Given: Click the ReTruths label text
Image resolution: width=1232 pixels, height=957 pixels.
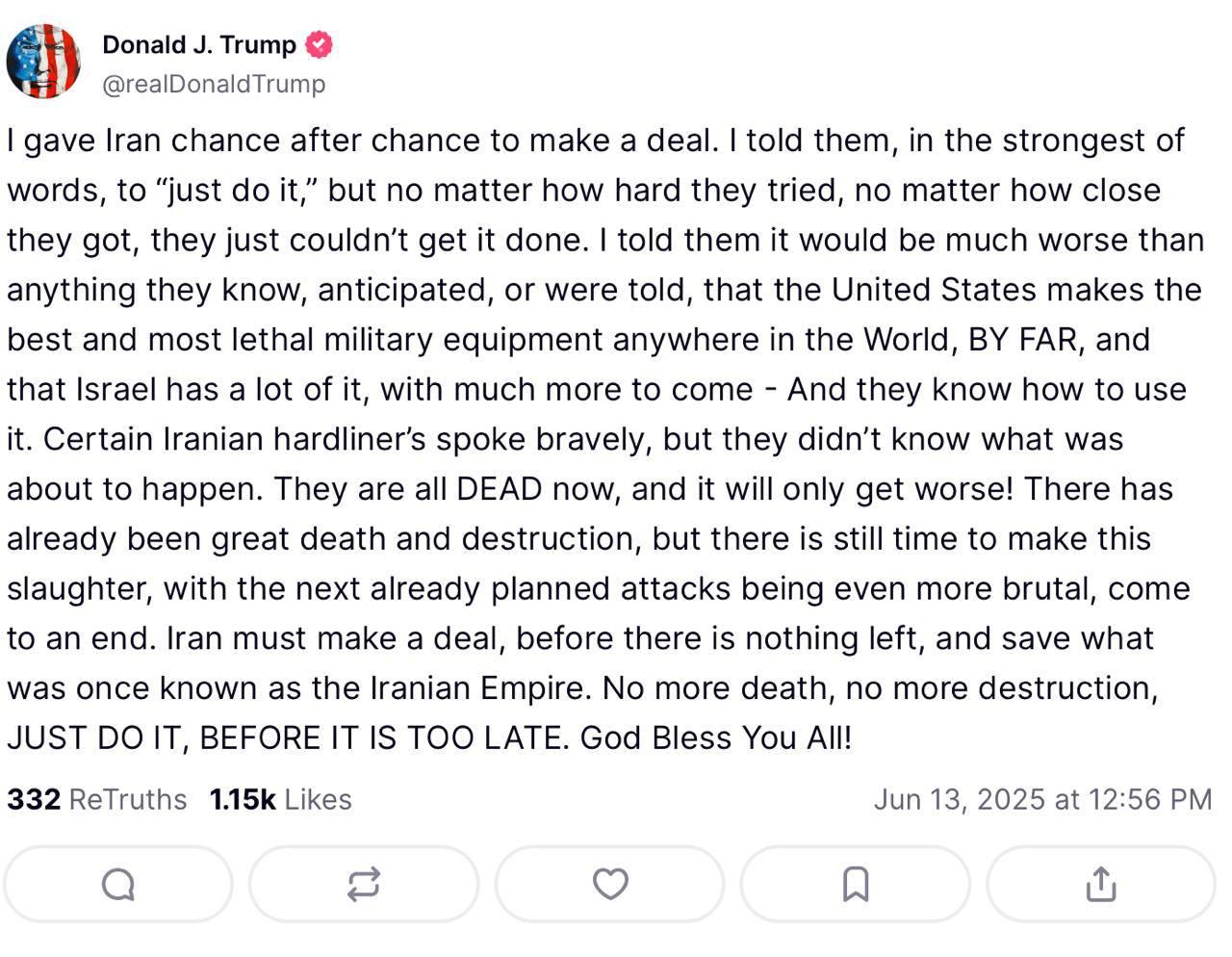Looking at the screenshot, I should (128, 799).
